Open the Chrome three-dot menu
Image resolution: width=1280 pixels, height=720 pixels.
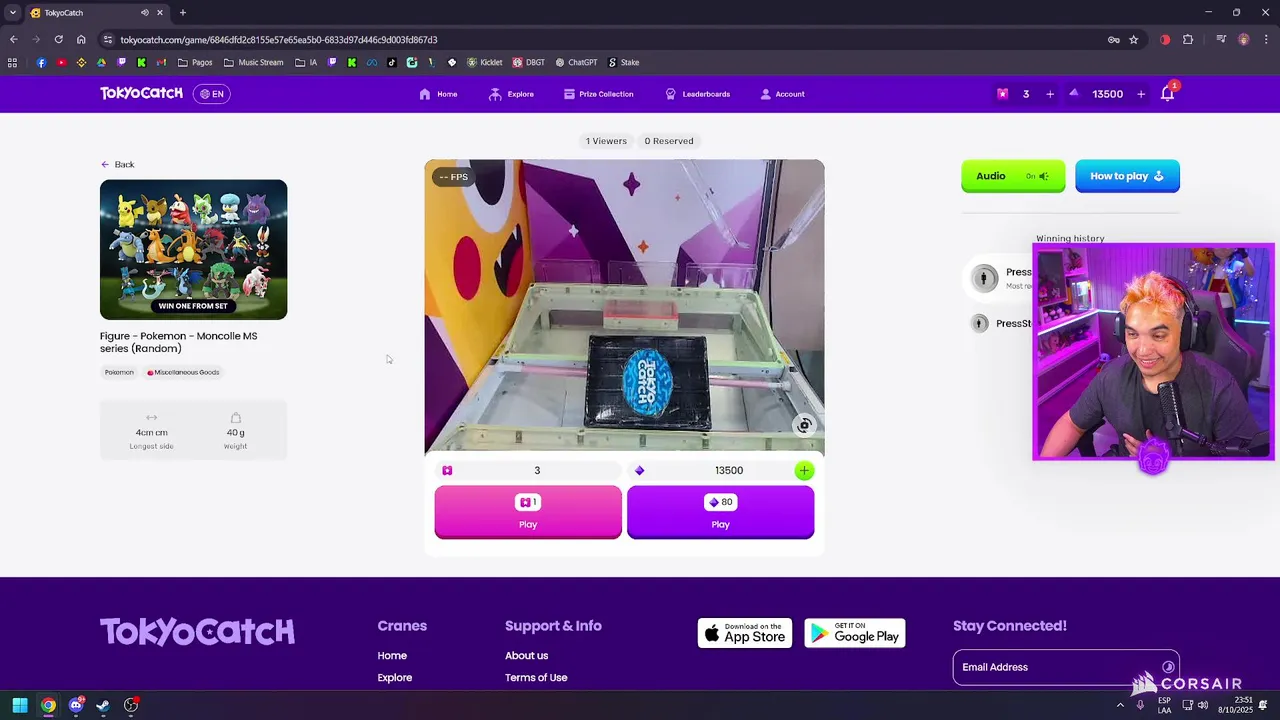coord(1265,40)
